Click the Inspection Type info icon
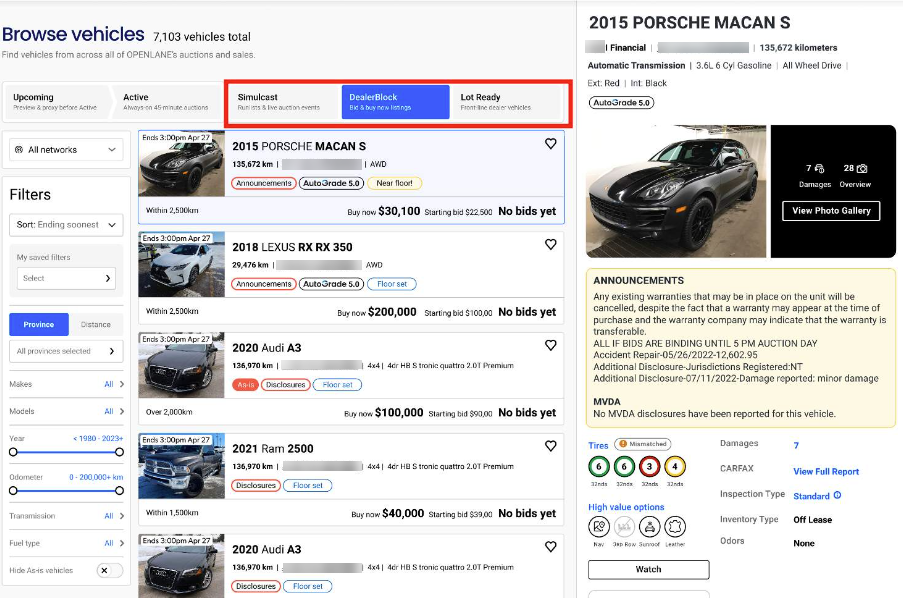Viewport: 903px width, 603px height. point(837,496)
